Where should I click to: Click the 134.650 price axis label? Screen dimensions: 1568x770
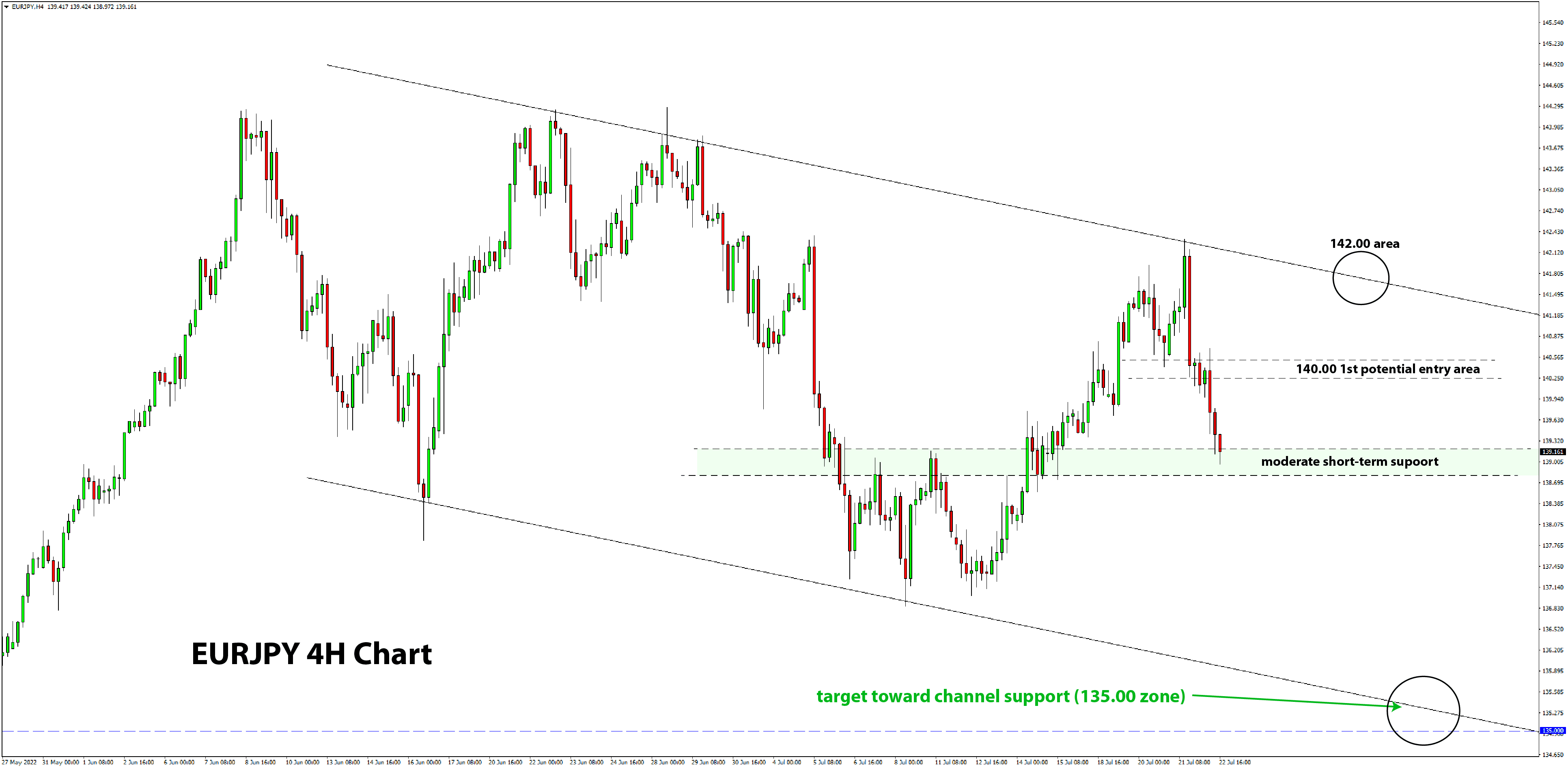[1552, 755]
